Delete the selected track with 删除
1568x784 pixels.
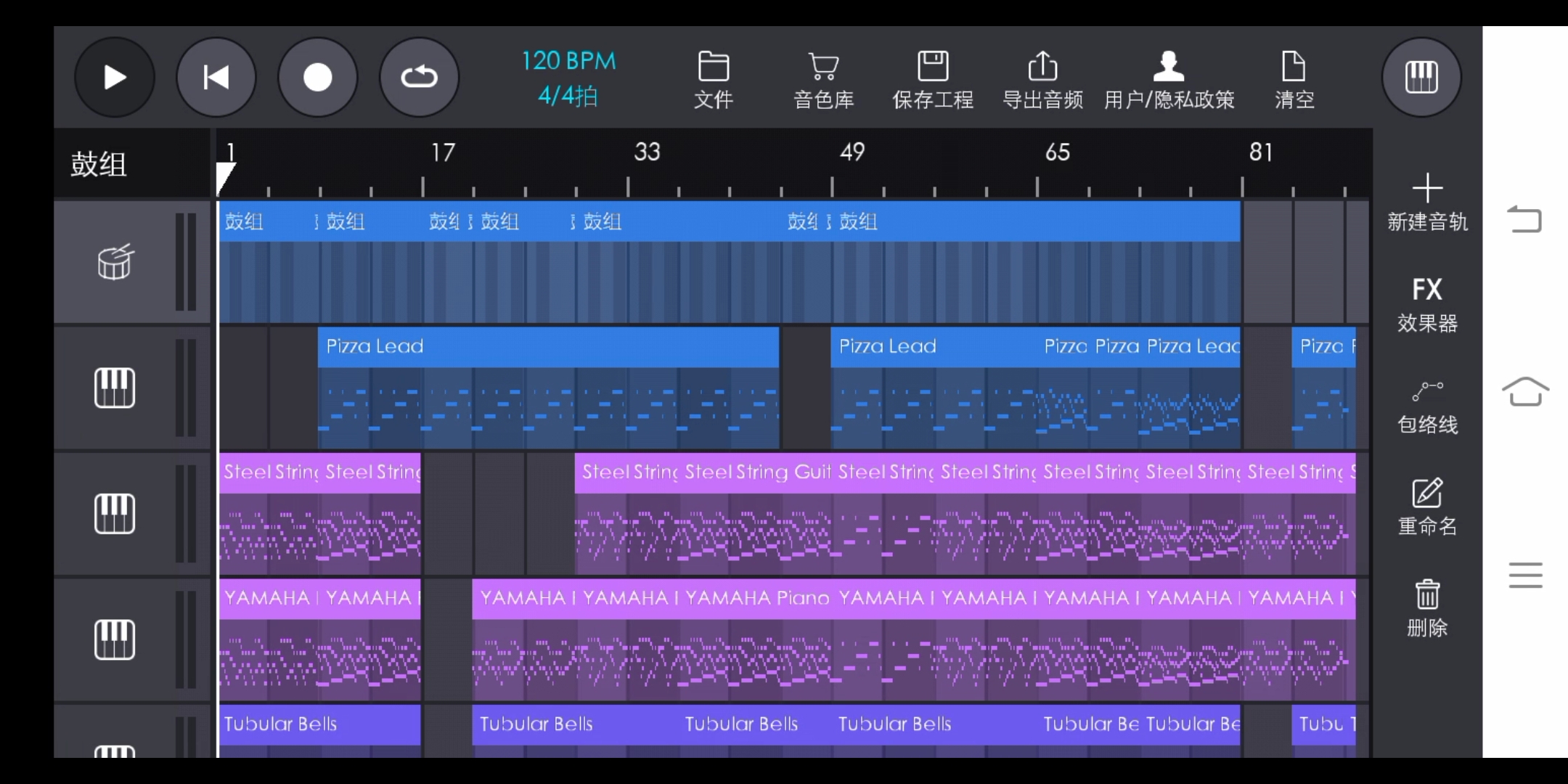(x=1427, y=608)
